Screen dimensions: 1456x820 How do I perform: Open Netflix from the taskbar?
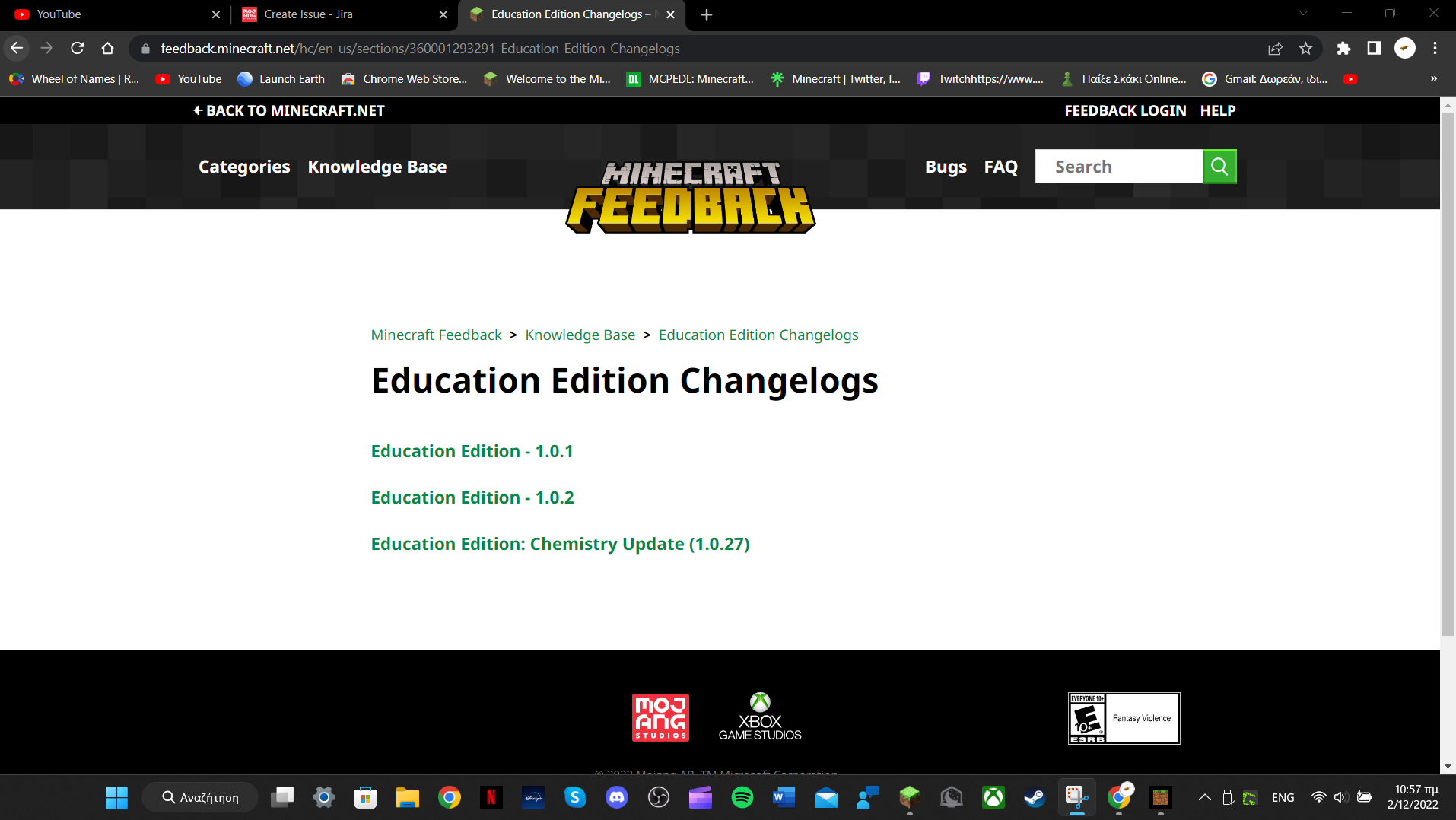click(491, 797)
